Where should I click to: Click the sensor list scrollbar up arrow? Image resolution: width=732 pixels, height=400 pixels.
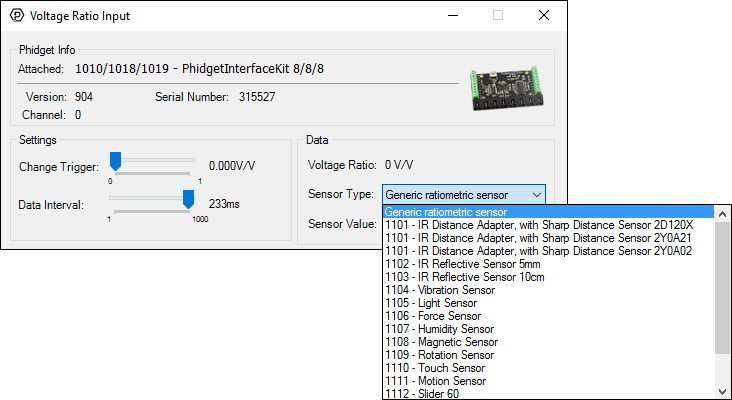(722, 214)
